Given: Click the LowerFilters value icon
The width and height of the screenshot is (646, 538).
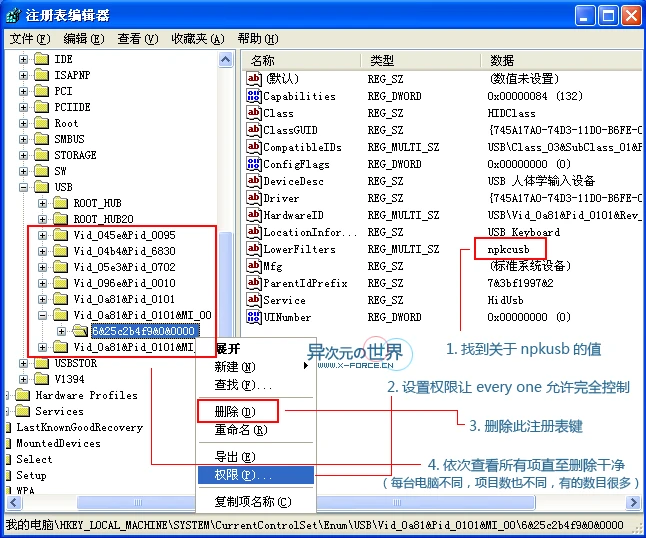Looking at the screenshot, I should (253, 249).
